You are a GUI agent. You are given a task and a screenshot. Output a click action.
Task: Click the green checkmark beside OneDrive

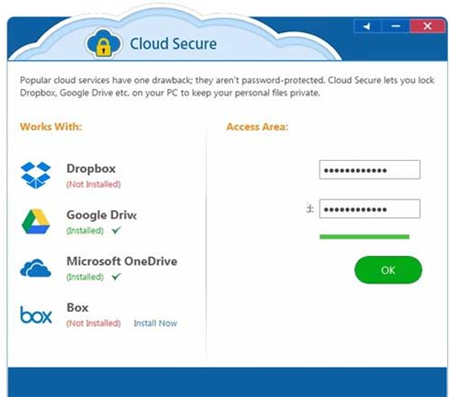point(116,276)
